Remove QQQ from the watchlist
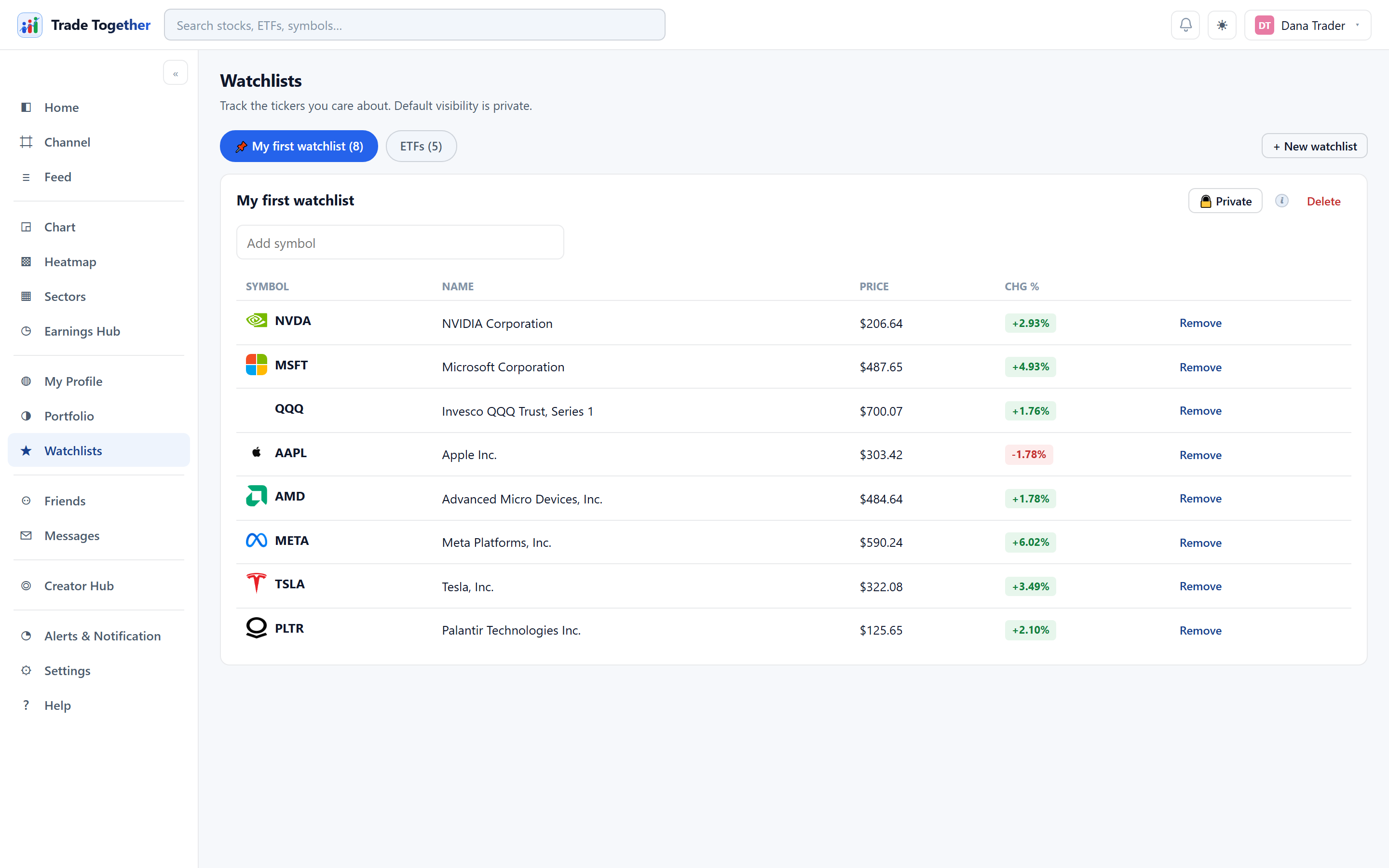 coord(1200,410)
